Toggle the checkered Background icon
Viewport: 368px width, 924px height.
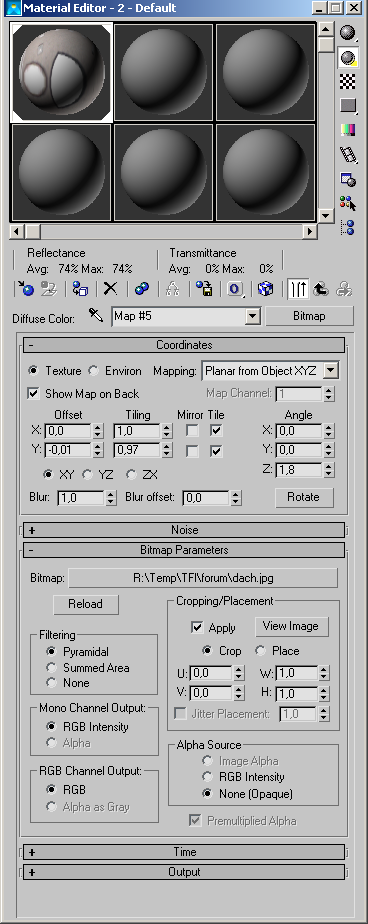(348, 81)
